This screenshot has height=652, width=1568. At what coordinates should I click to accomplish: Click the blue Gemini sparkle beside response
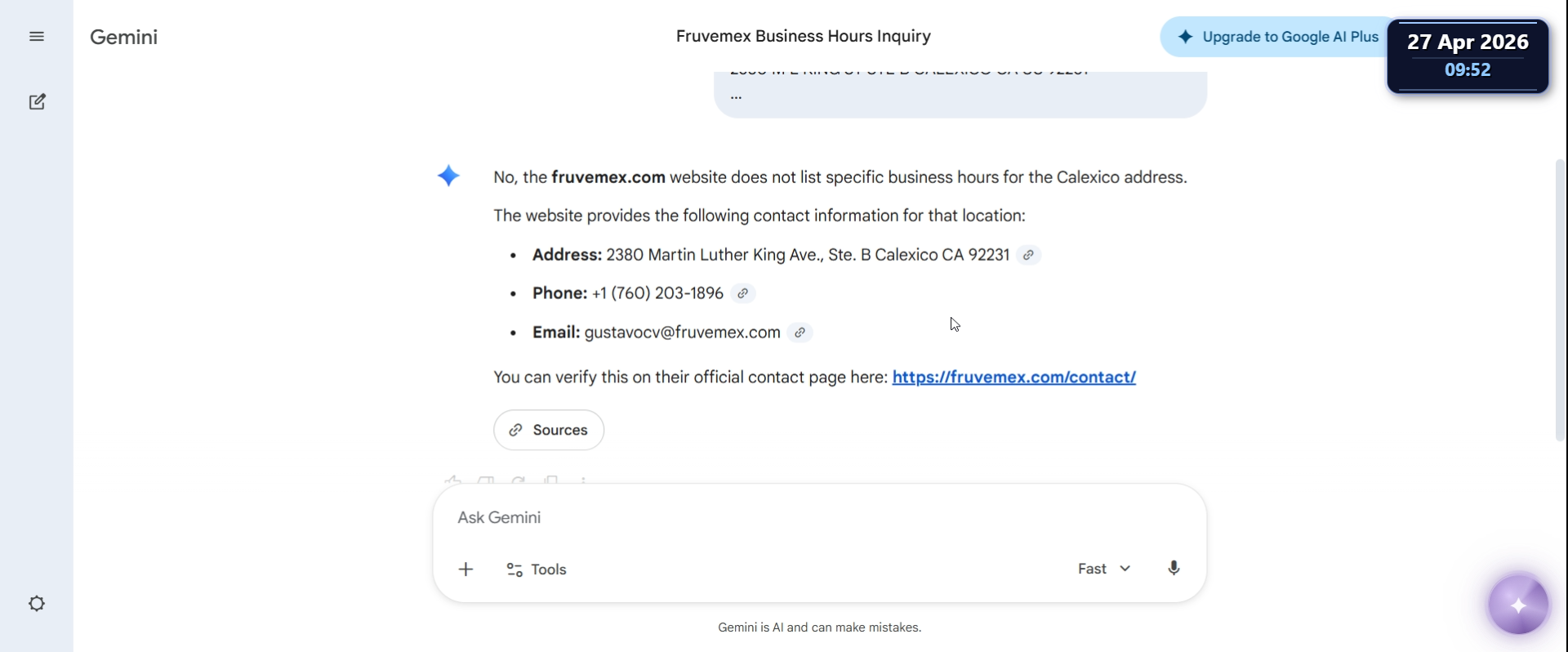pos(448,176)
